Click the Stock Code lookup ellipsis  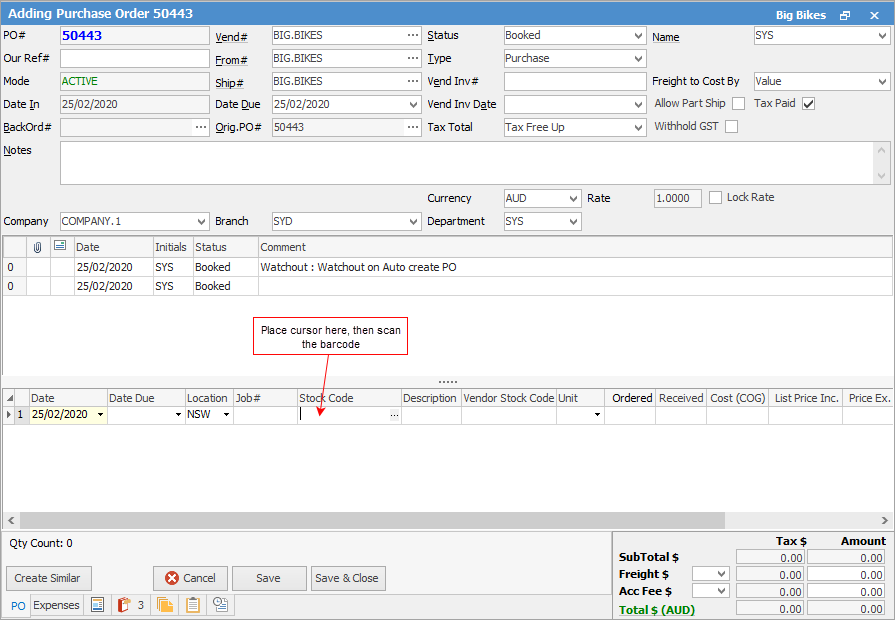(x=394, y=414)
